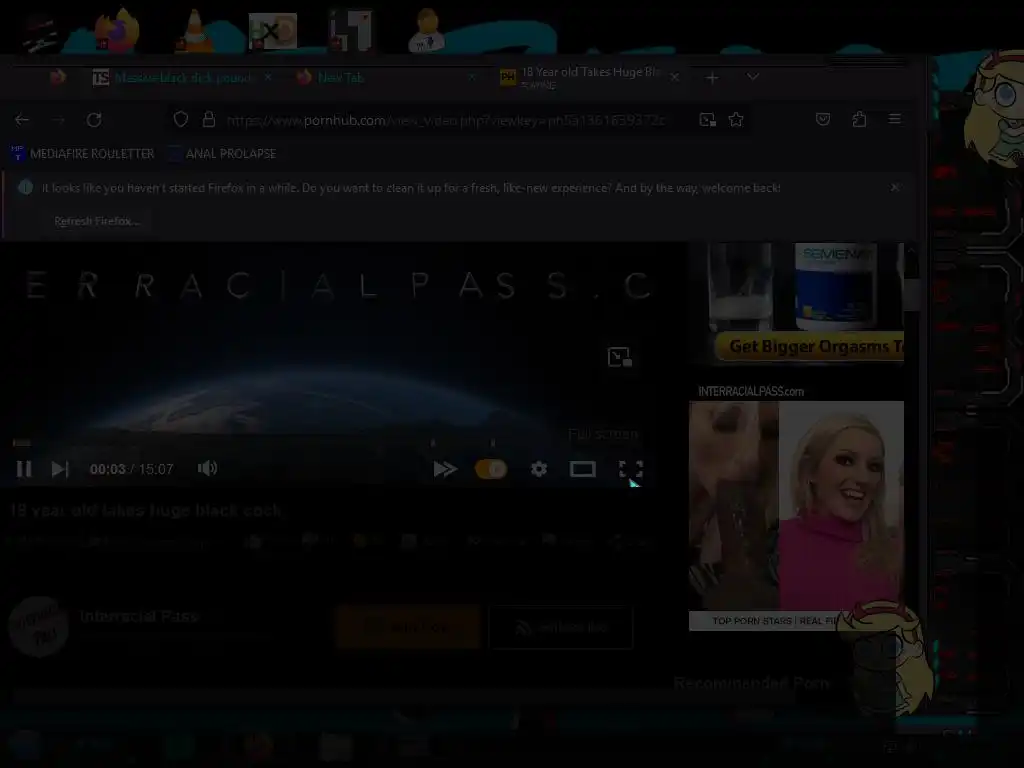Click the double-arrow fast forward icon in player

(x=445, y=469)
